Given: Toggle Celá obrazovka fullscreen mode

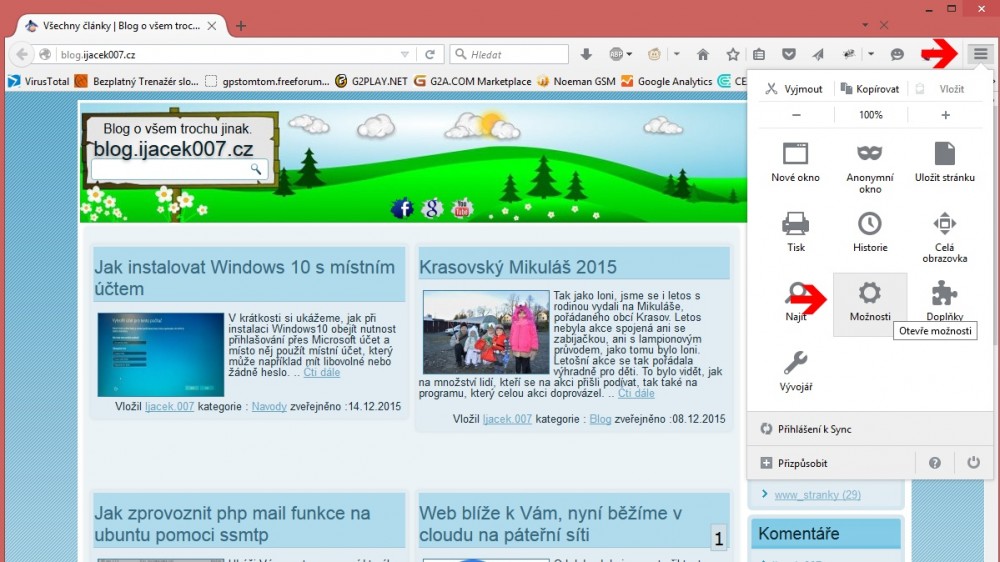Looking at the screenshot, I should (x=944, y=224).
